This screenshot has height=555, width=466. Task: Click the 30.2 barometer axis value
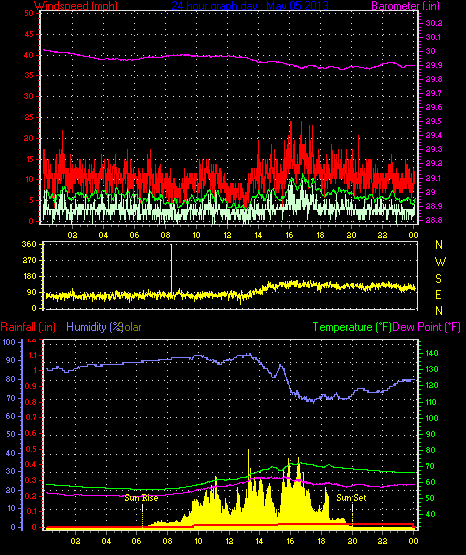(434, 23)
